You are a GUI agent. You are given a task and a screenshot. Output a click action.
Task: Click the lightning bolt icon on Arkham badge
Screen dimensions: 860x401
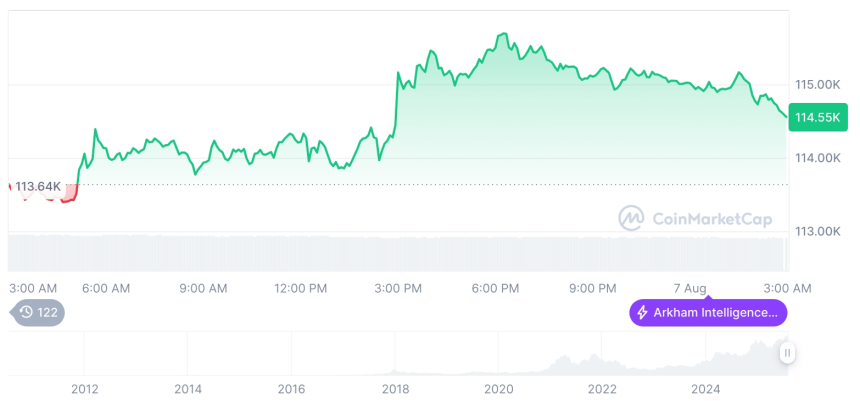(x=643, y=313)
